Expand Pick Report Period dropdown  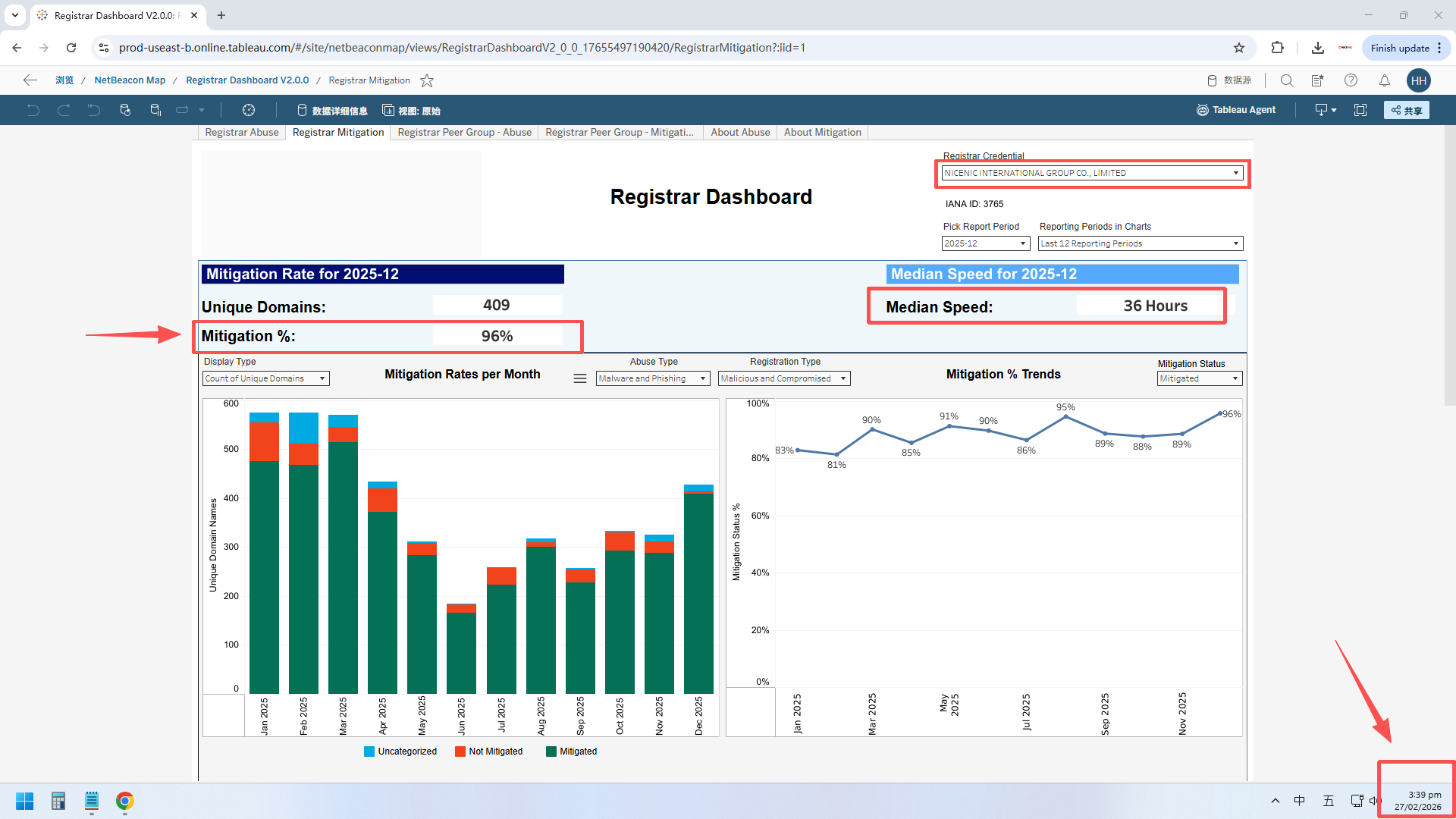pos(985,243)
